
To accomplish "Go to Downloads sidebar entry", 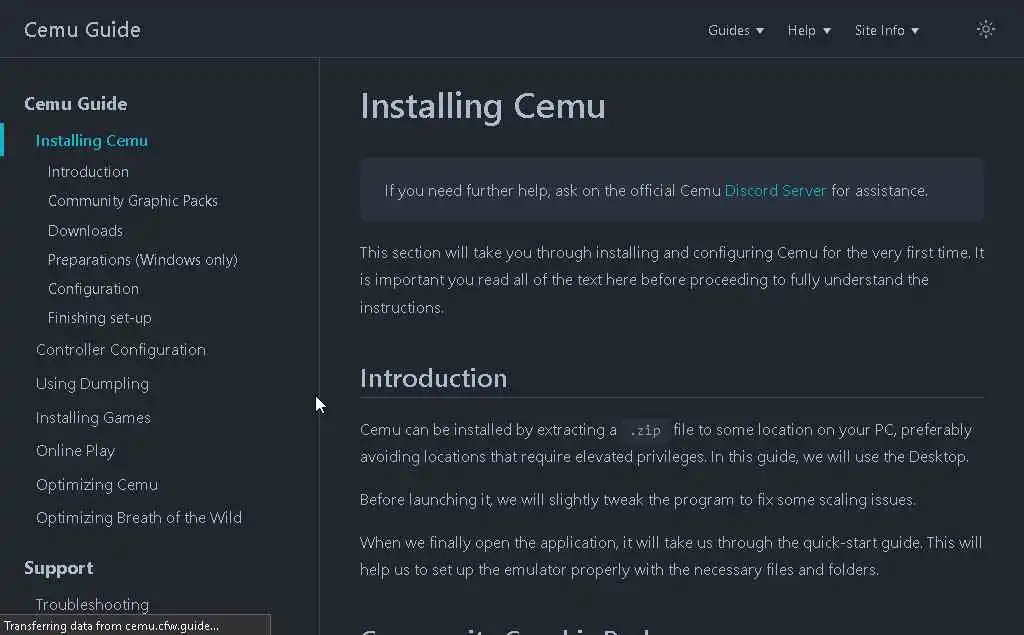I will [85, 231].
